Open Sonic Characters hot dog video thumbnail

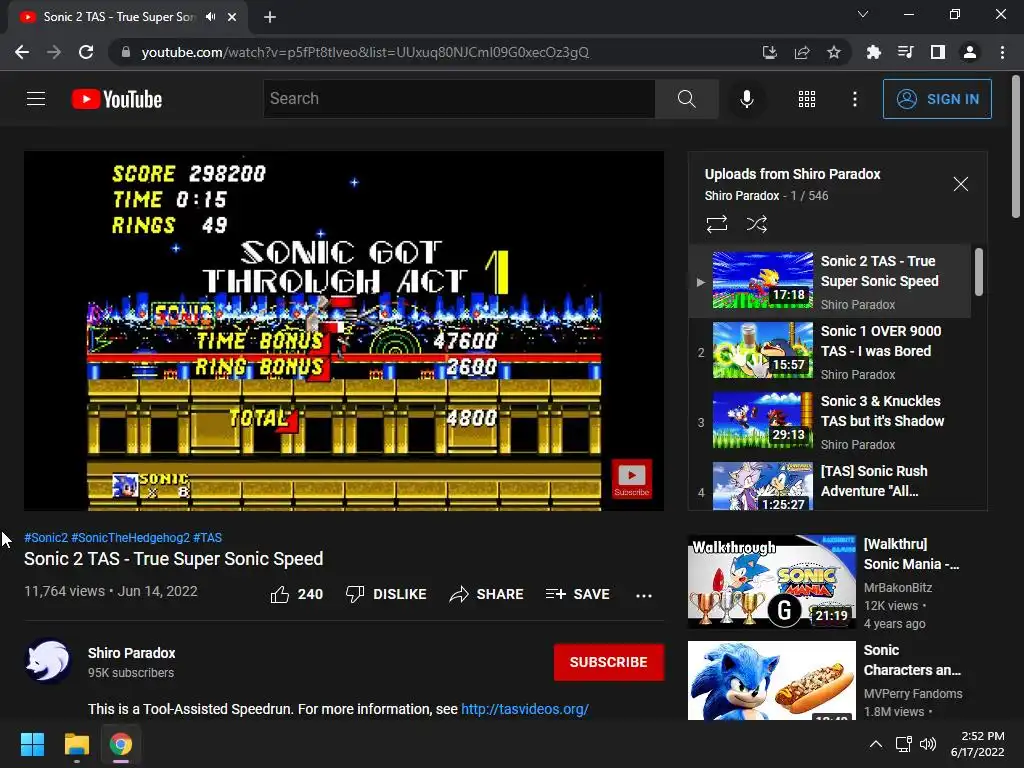(x=771, y=680)
